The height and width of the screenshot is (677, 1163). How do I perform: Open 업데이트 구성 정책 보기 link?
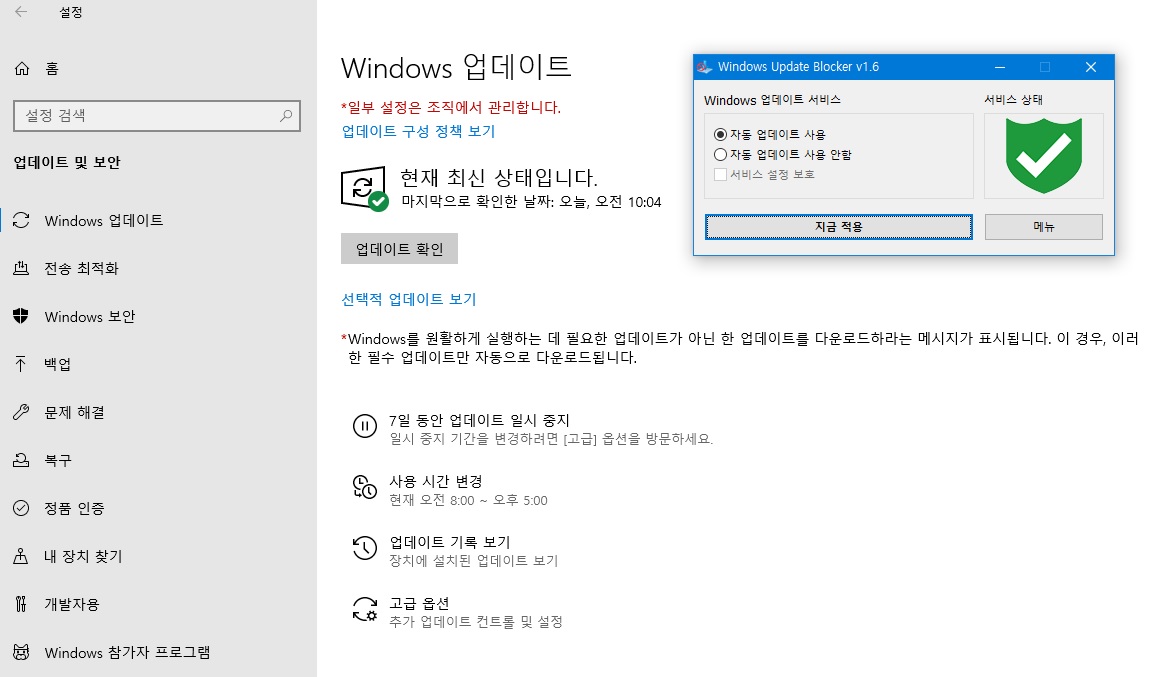click(418, 131)
